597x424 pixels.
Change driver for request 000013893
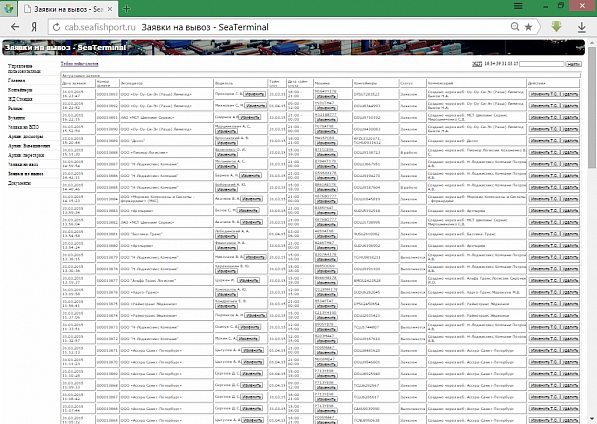(254, 94)
